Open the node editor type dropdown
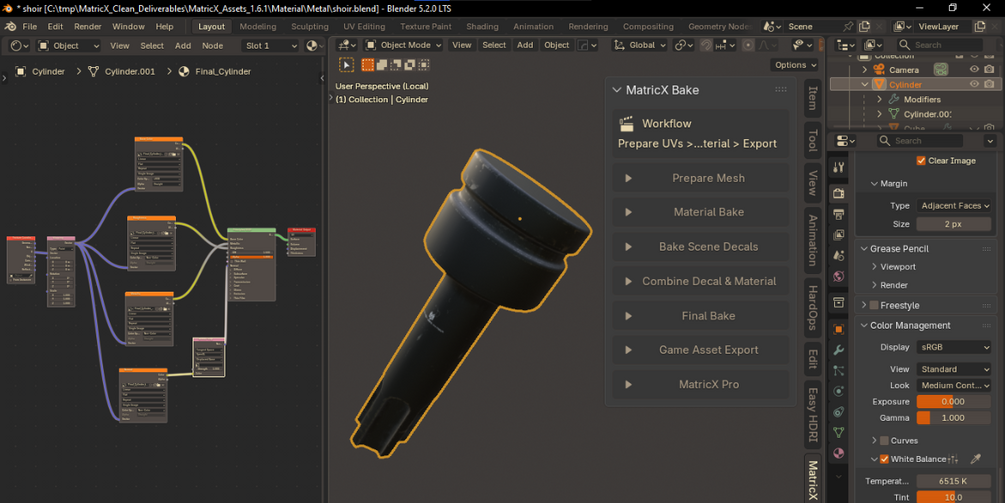The width and height of the screenshot is (1005, 503). pyautogui.click(x=17, y=45)
